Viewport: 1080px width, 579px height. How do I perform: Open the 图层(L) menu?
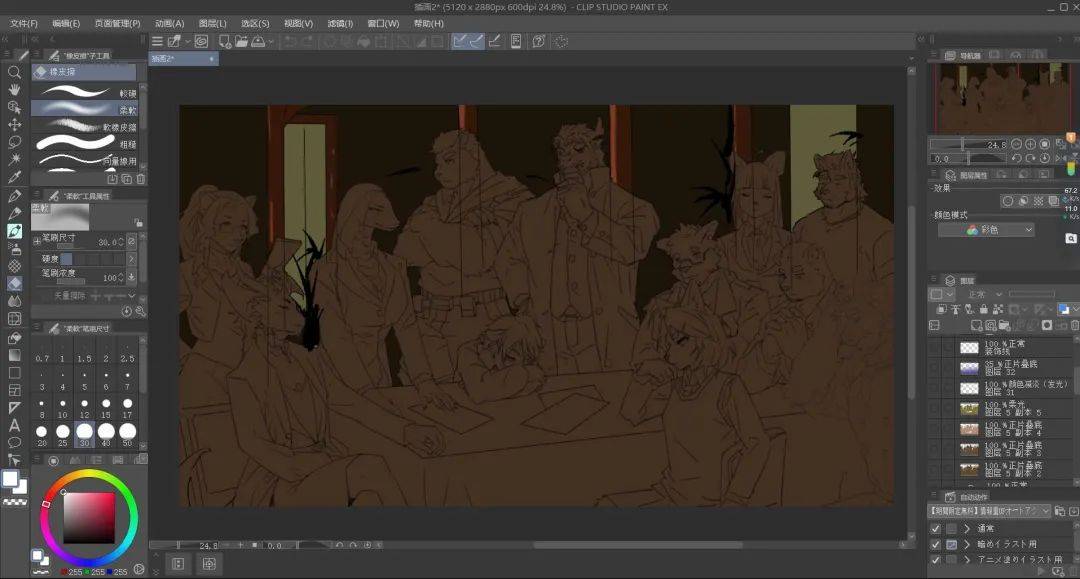point(212,23)
